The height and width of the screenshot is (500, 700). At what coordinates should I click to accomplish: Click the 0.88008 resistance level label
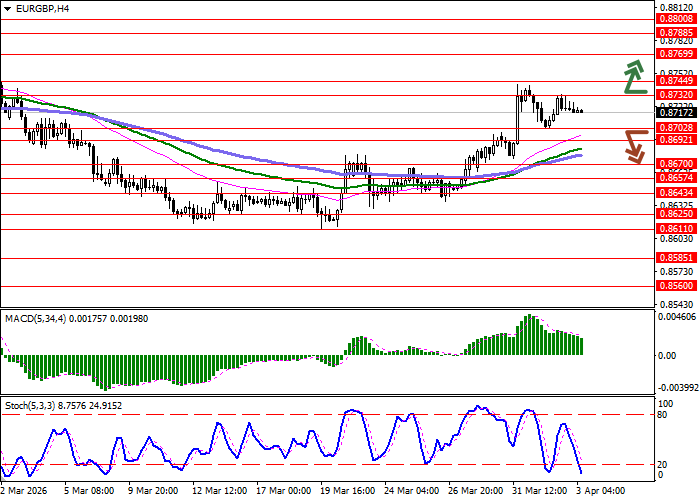[676, 19]
